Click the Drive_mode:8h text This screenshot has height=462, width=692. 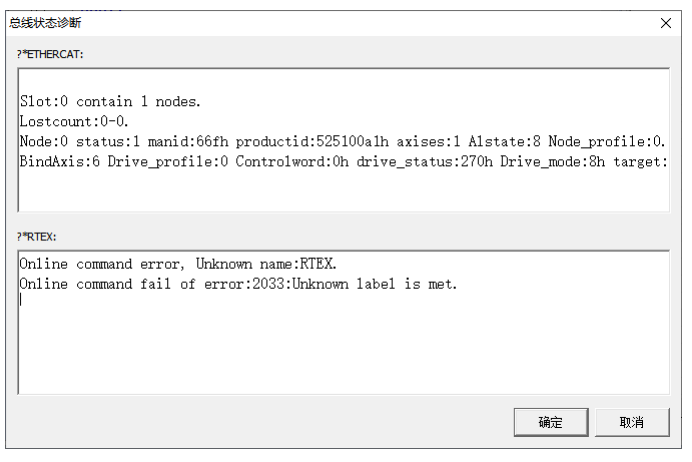552,162
